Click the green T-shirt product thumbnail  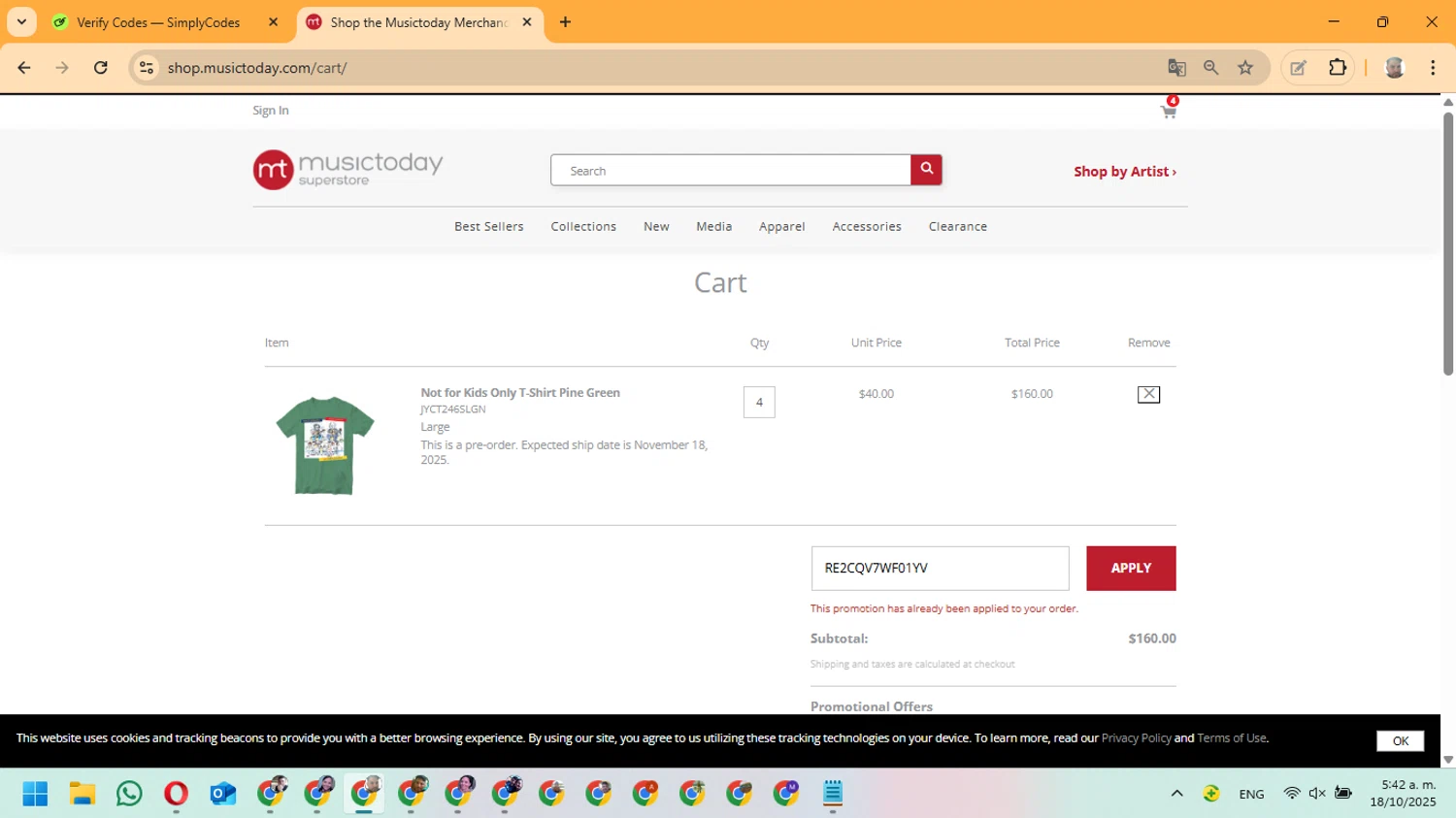click(325, 445)
